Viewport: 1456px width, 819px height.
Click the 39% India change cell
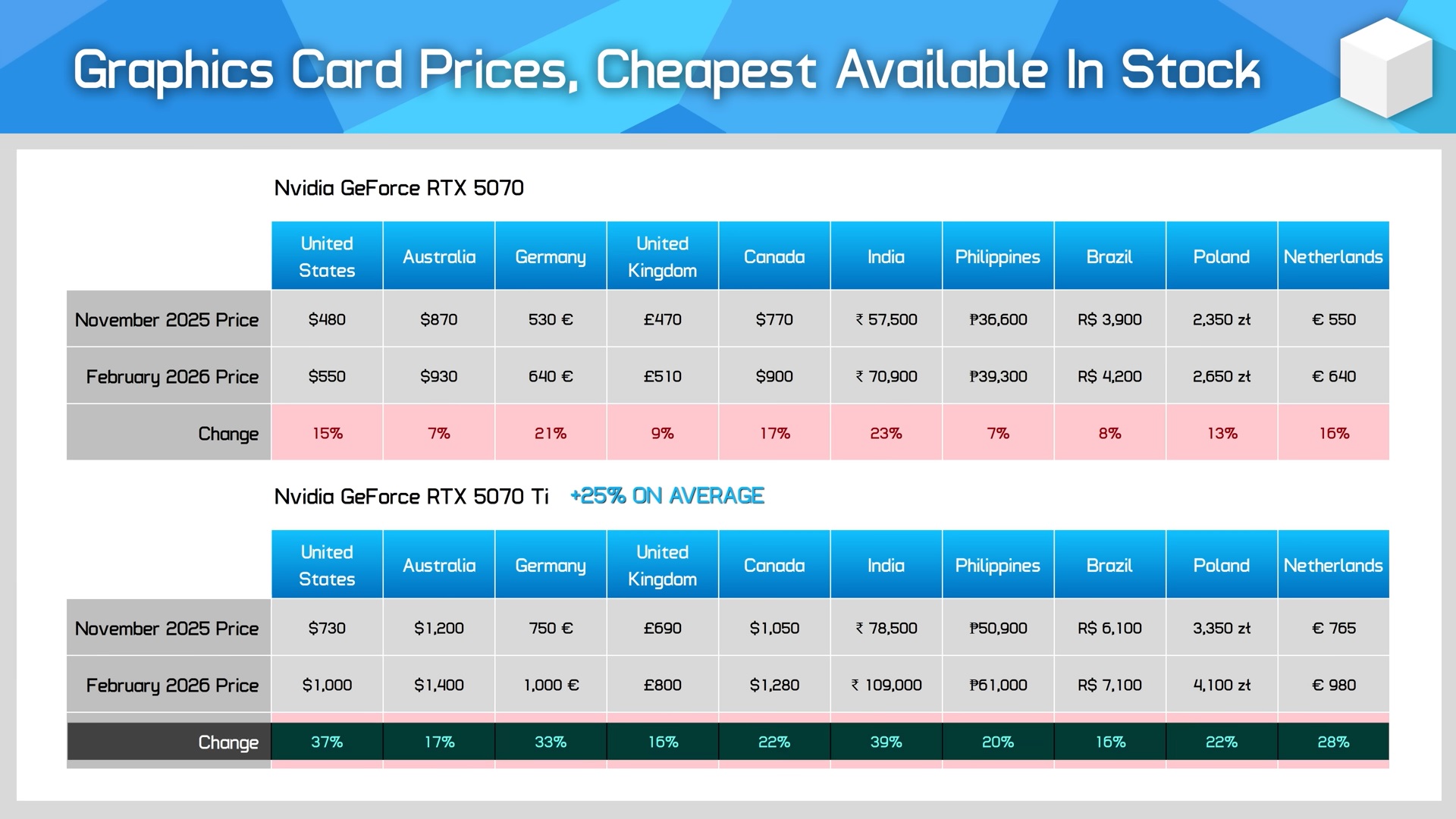click(x=886, y=742)
